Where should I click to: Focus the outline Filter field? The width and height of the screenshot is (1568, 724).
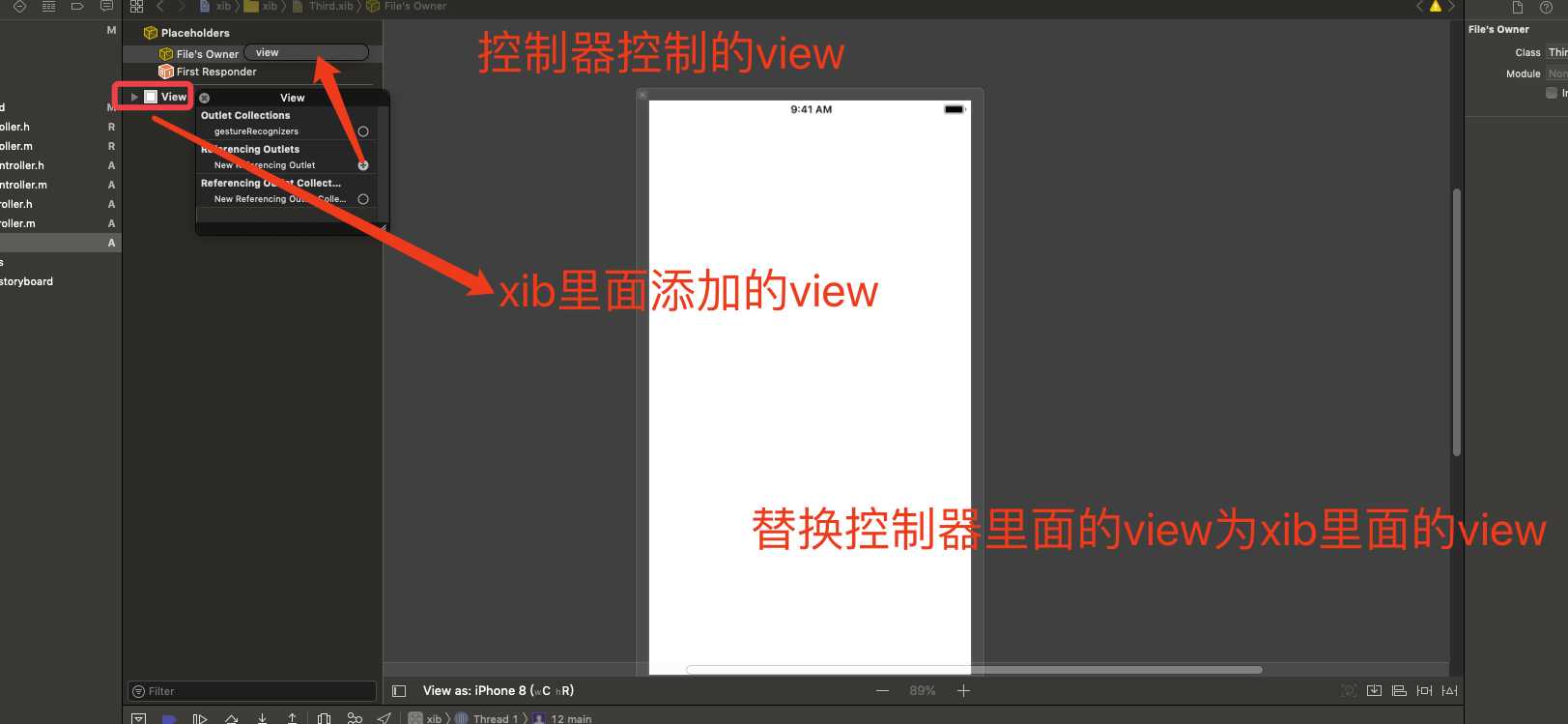[252, 691]
